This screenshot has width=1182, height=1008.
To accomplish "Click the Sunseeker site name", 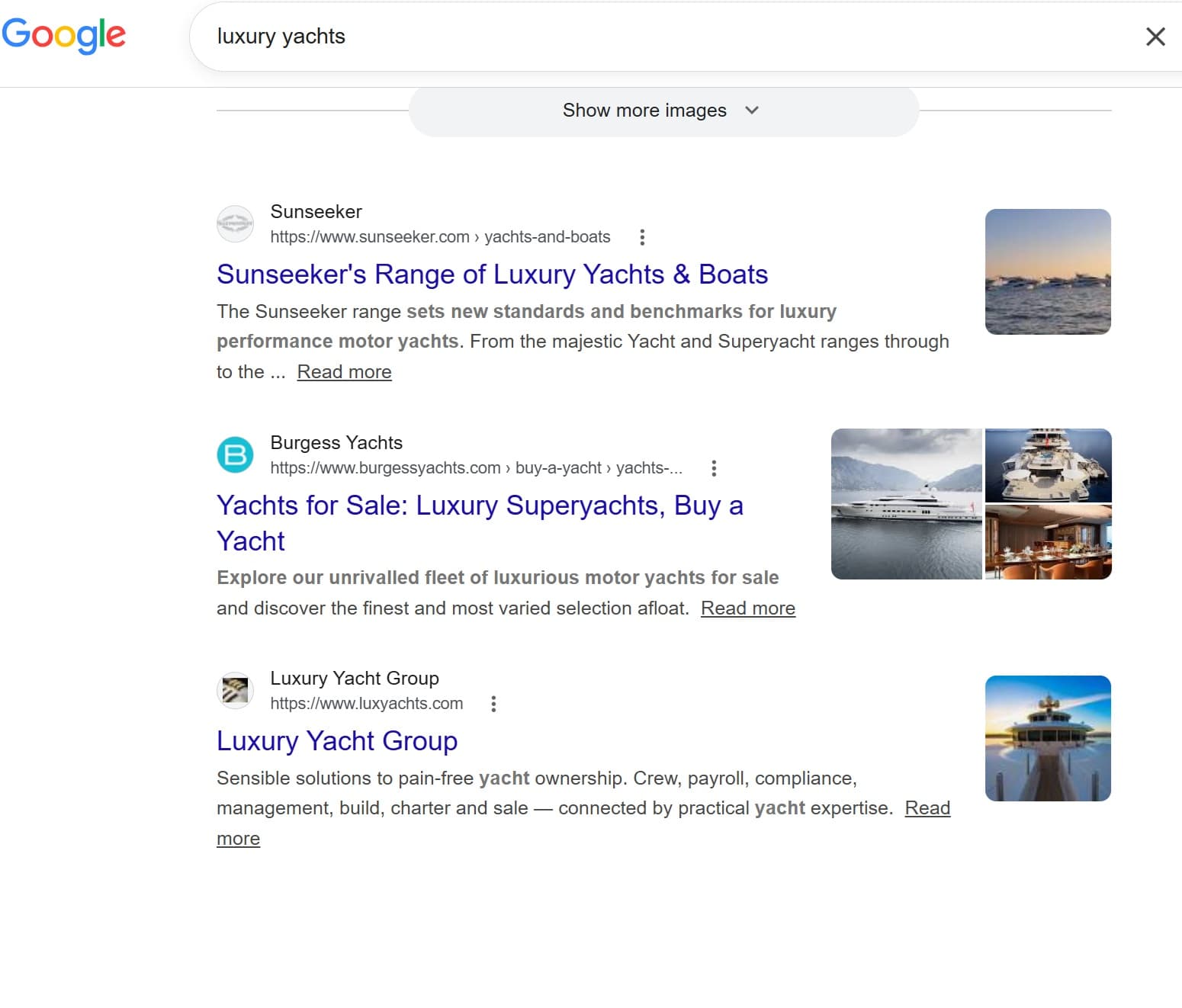I will click(x=316, y=212).
